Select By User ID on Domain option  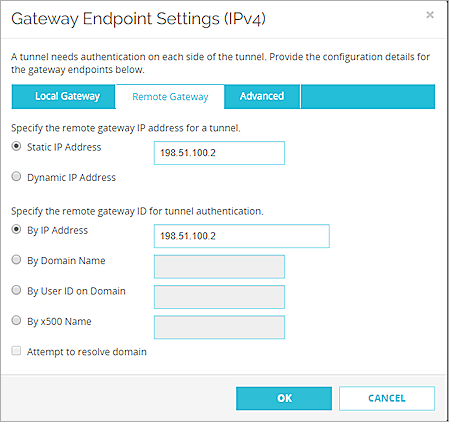click(x=16, y=290)
